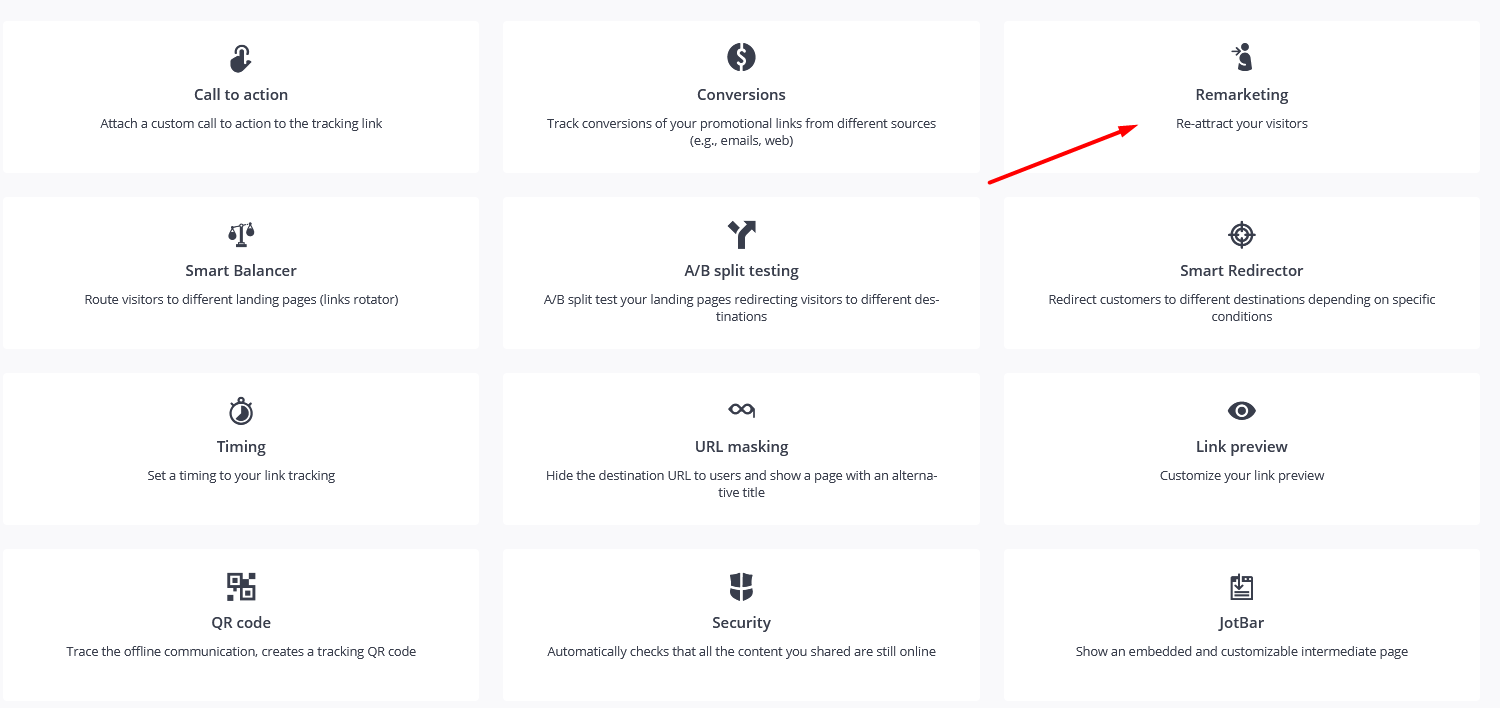1500x708 pixels.
Task: Click the Smart Balancer scales icon
Action: coord(241,234)
